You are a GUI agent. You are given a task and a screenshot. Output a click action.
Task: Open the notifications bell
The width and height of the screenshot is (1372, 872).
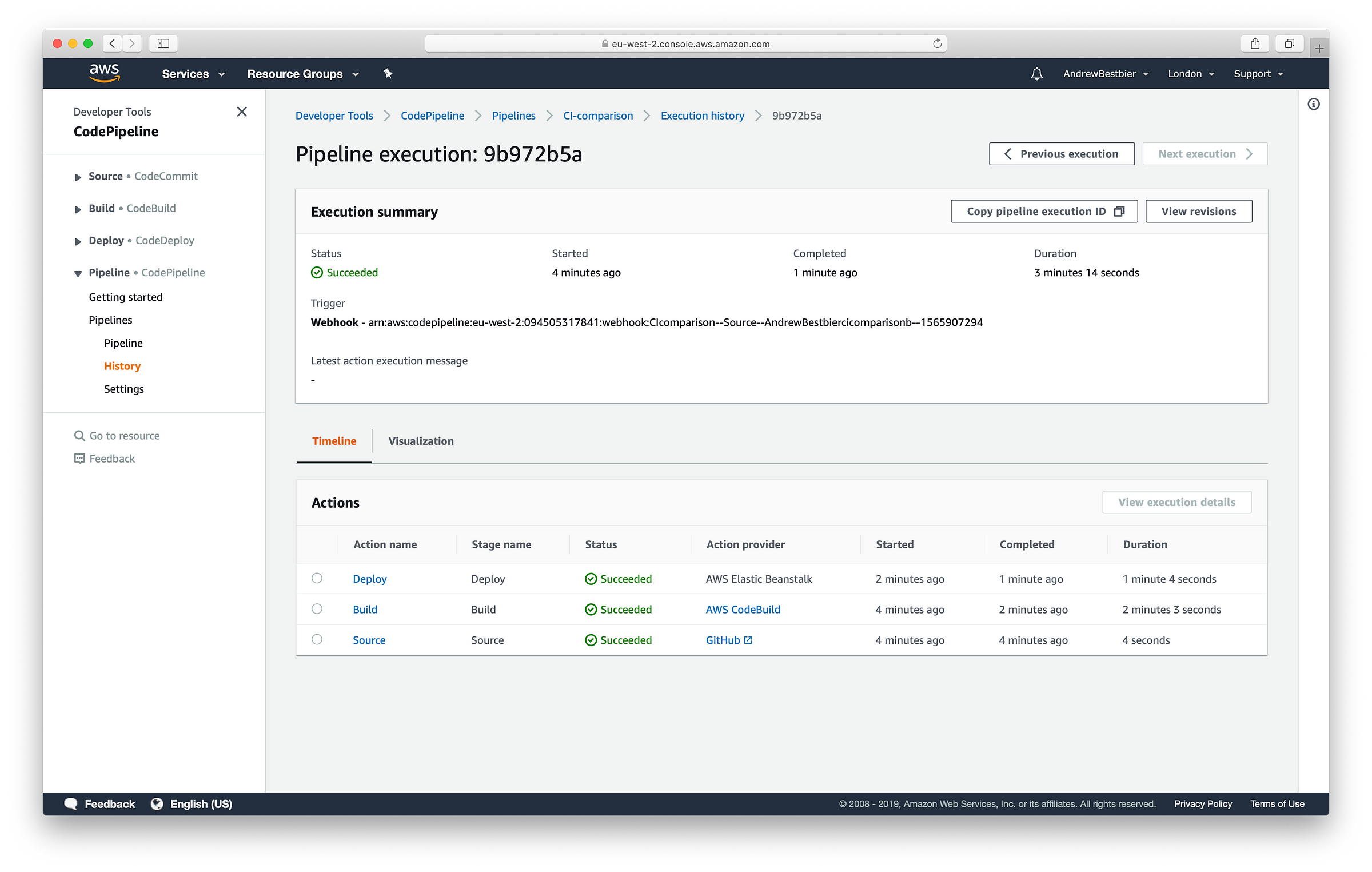(1036, 74)
